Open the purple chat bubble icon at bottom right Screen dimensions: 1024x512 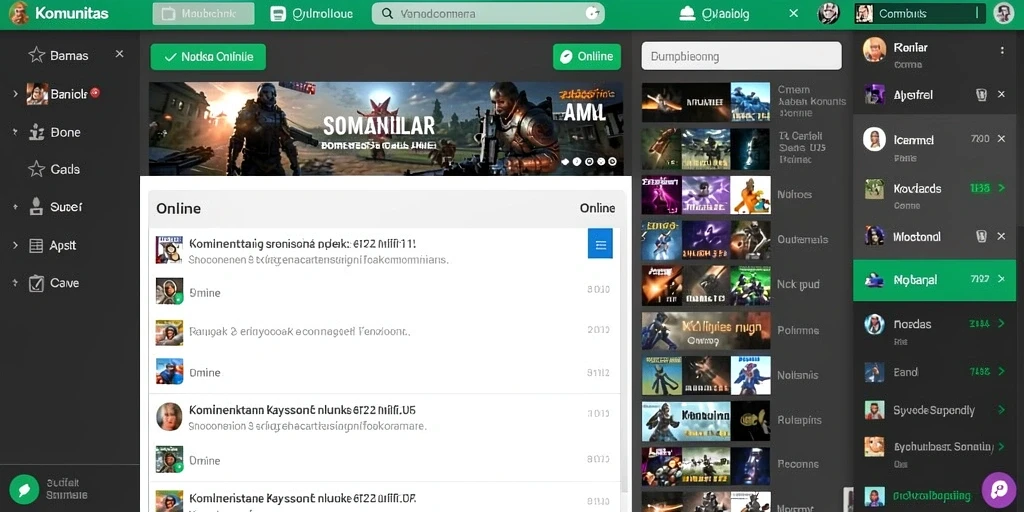point(999,490)
